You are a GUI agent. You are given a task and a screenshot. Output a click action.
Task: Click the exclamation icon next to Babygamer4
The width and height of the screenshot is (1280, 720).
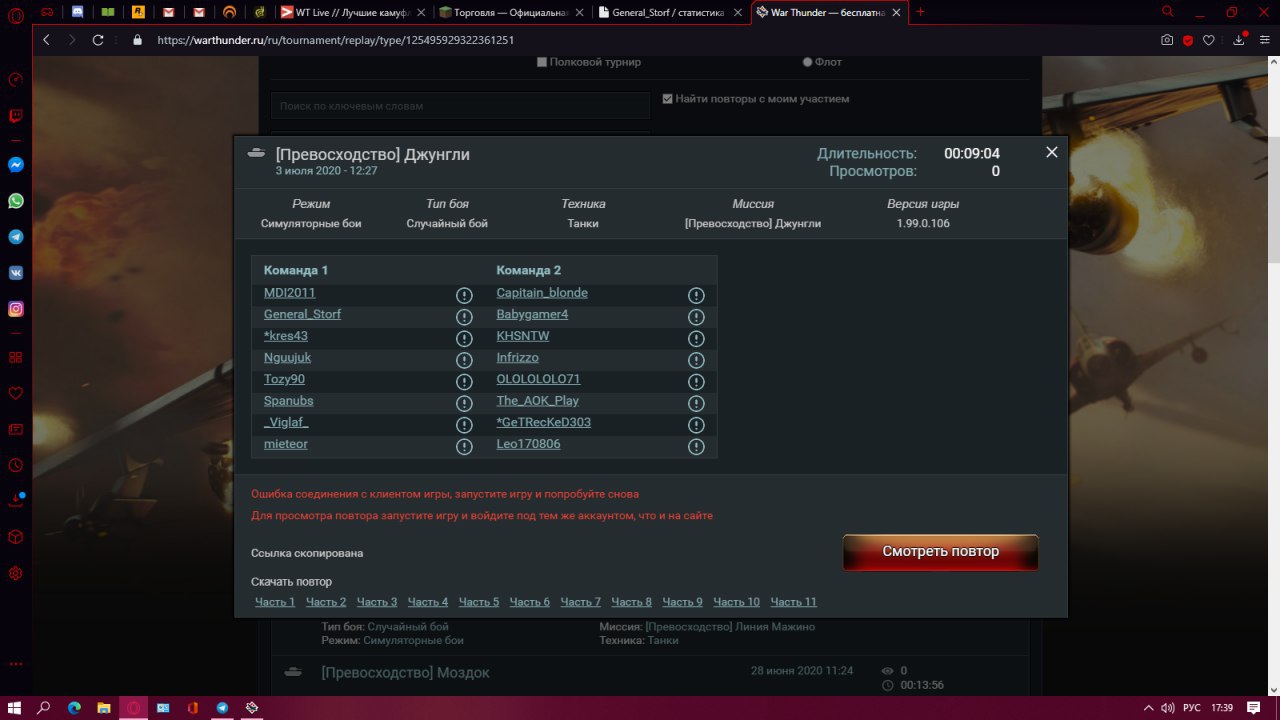pyautogui.click(x=696, y=317)
